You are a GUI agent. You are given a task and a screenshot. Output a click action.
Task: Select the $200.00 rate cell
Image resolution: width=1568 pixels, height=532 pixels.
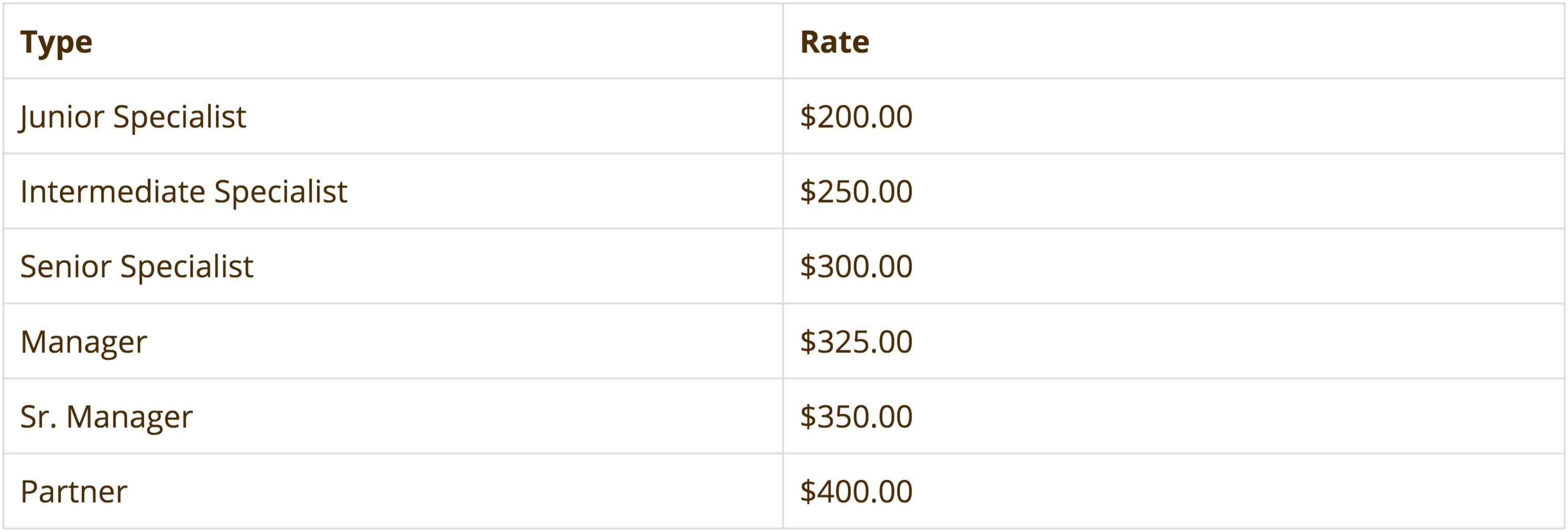click(x=1173, y=116)
